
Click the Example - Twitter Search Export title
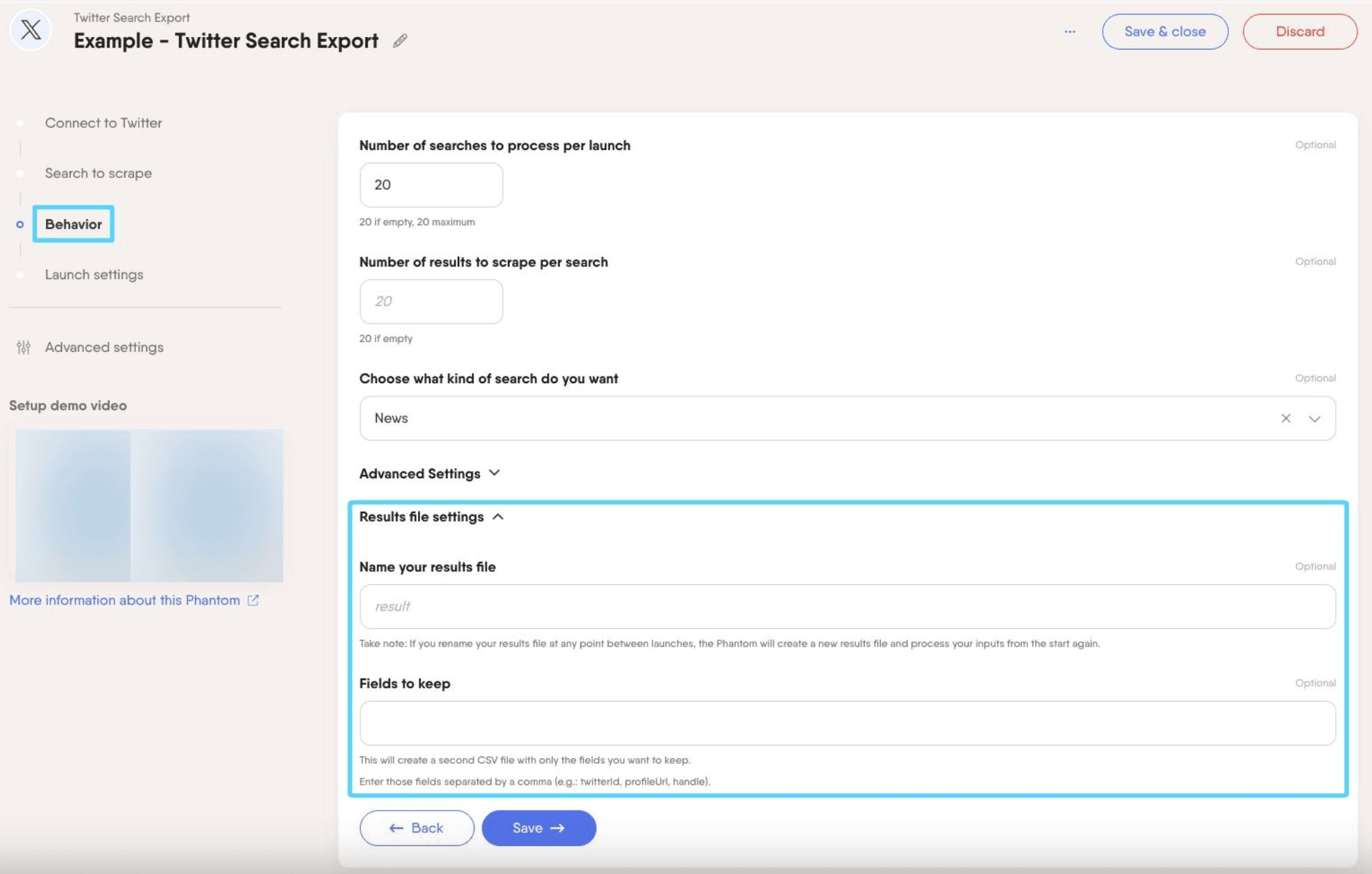(226, 41)
